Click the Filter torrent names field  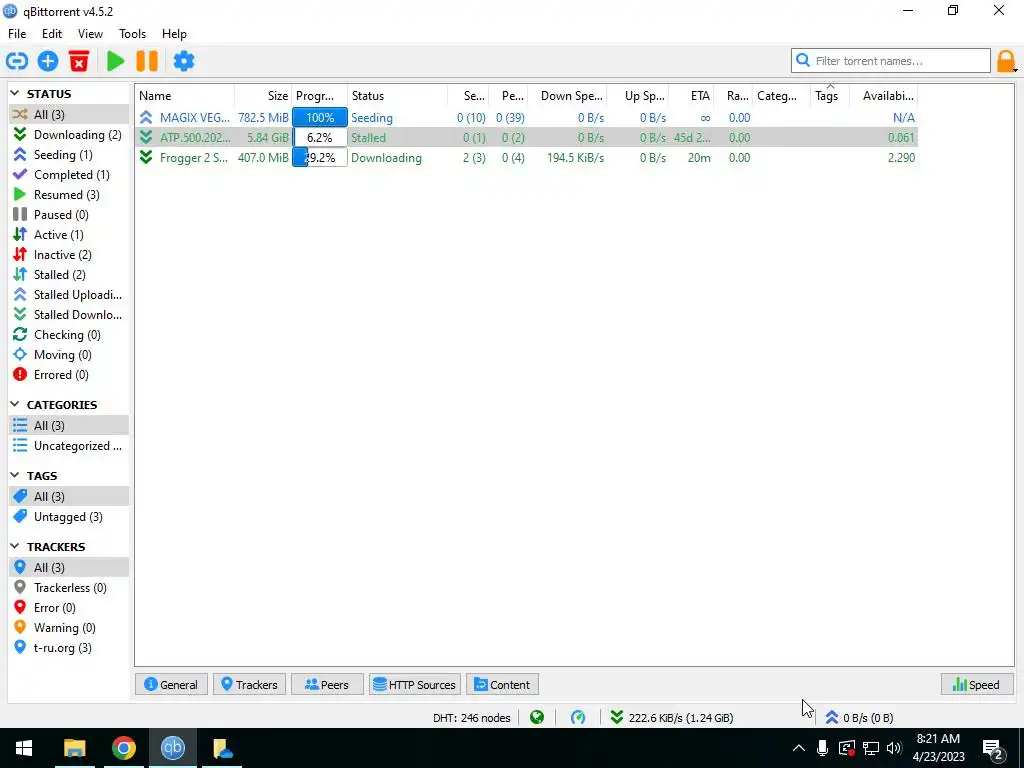[891, 61]
